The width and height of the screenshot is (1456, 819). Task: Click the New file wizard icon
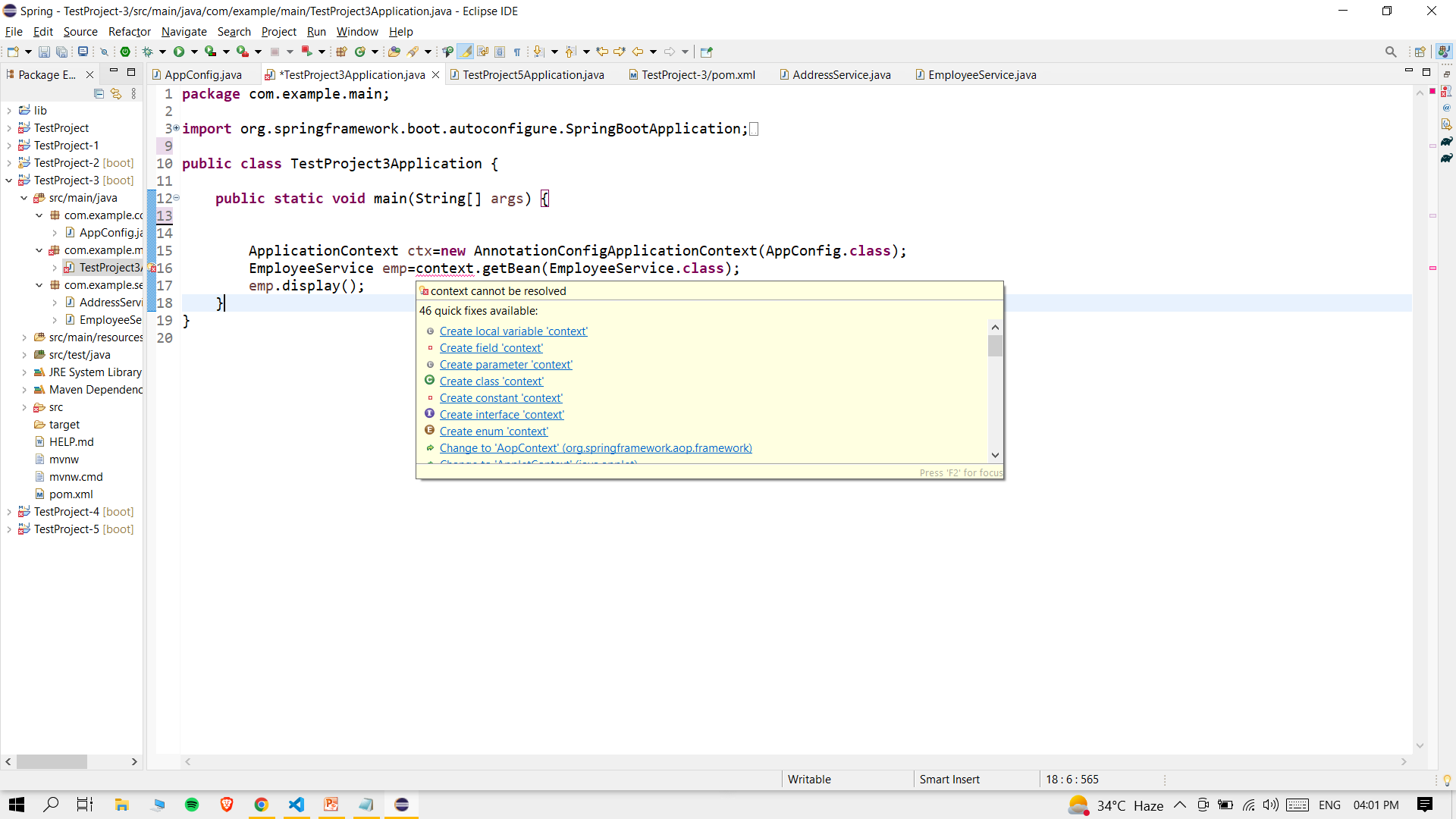[13, 52]
